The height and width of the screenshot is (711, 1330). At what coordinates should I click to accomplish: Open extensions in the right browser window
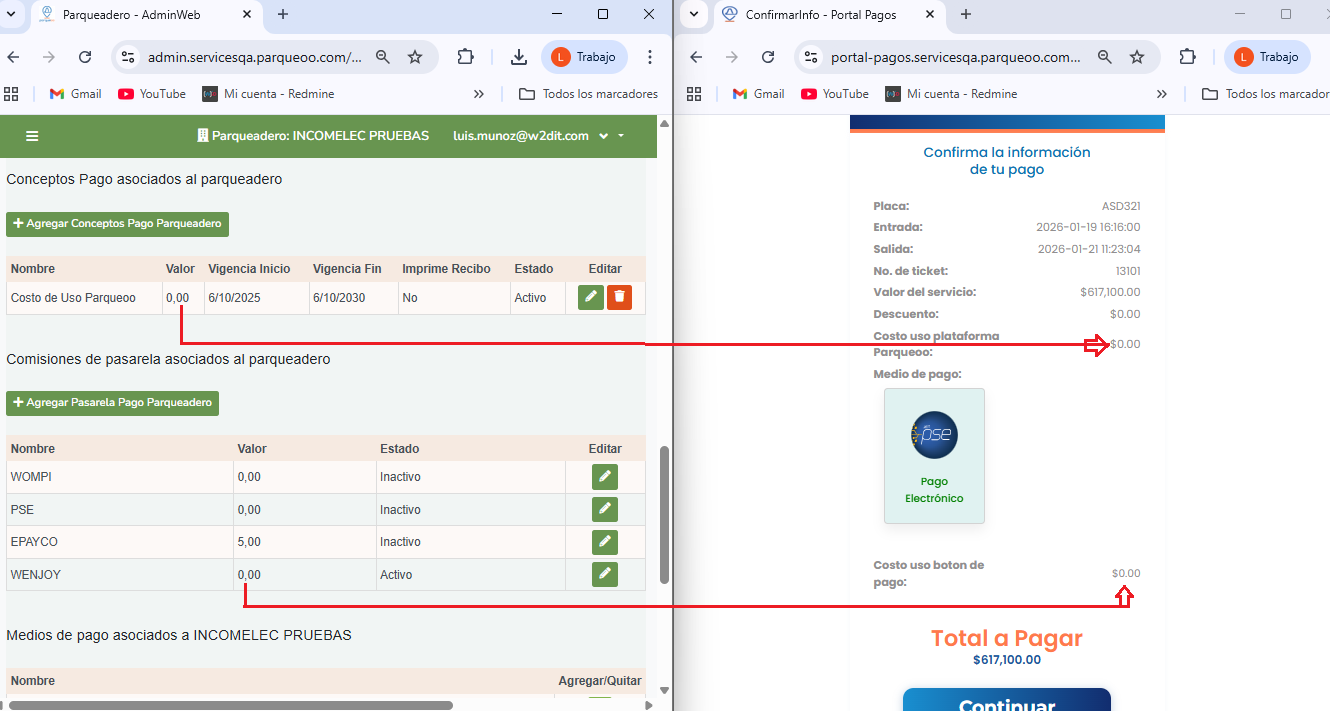click(x=1187, y=57)
